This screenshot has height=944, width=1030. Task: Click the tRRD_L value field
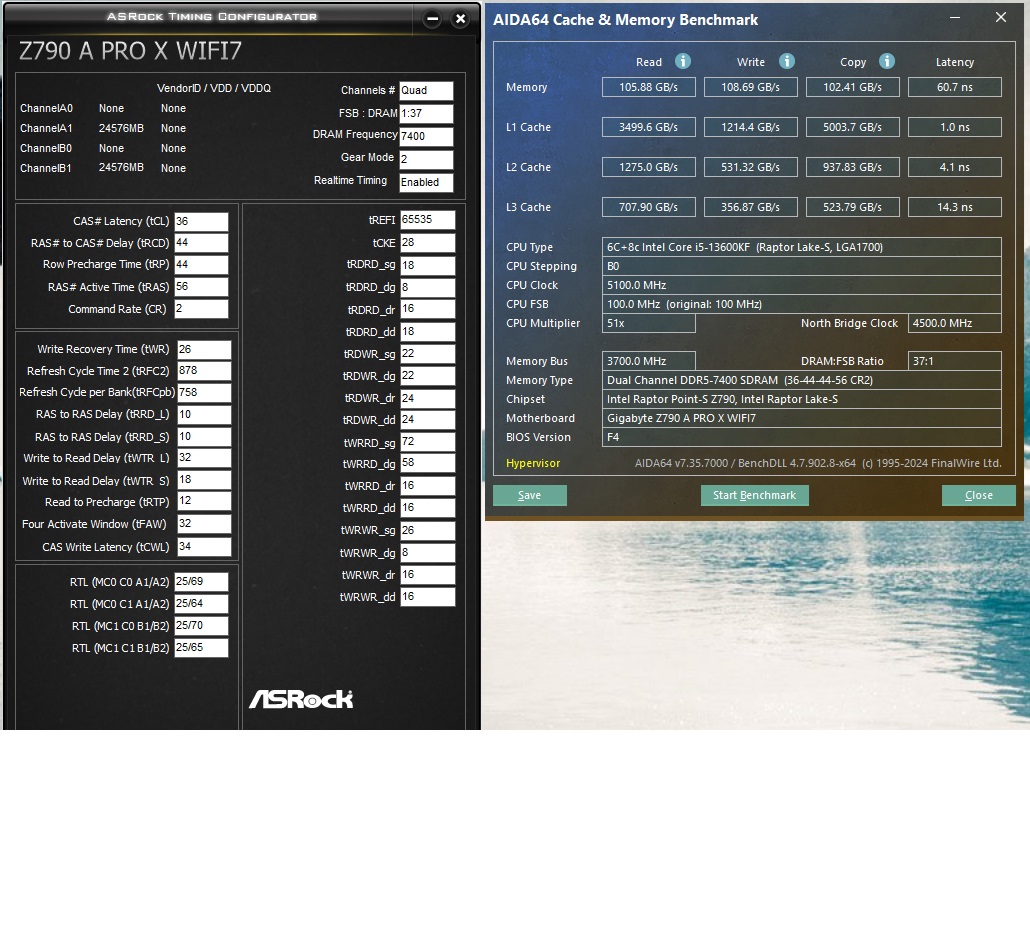tap(204, 415)
